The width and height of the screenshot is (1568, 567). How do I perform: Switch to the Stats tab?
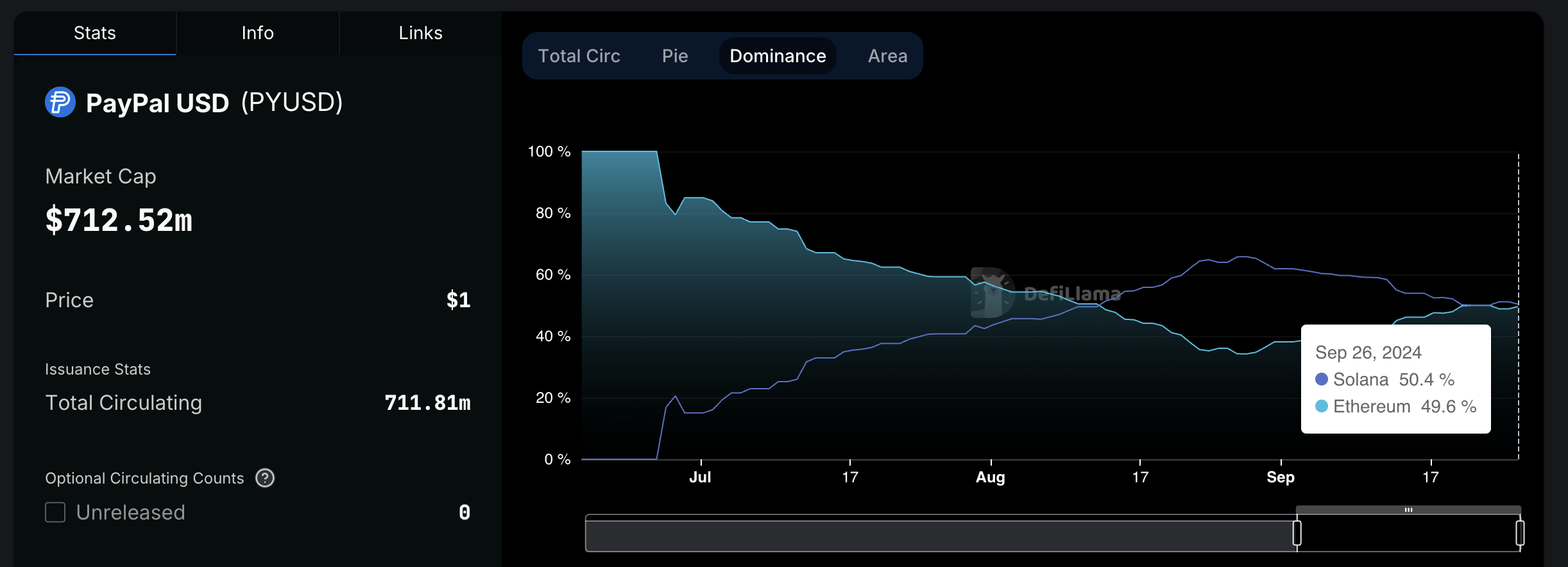(x=95, y=33)
